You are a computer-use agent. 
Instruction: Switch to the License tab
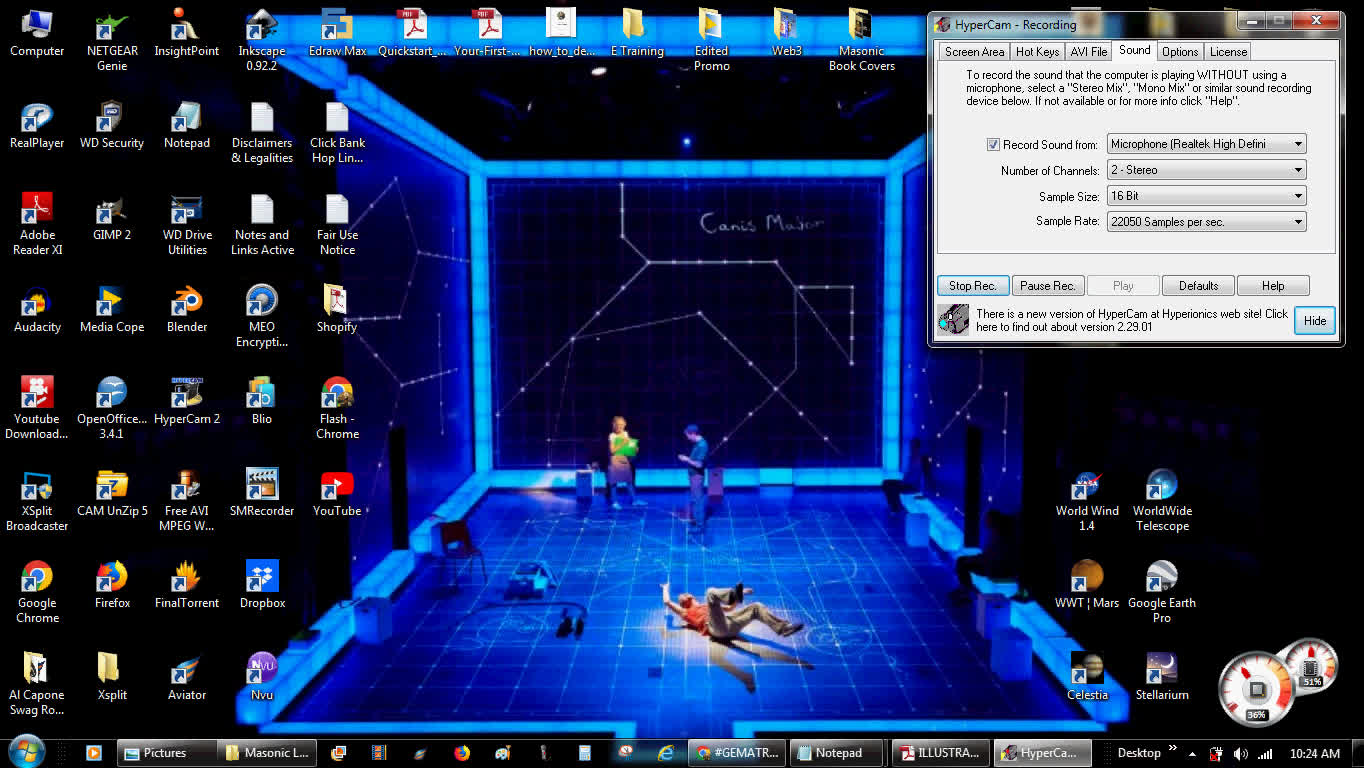point(1228,52)
